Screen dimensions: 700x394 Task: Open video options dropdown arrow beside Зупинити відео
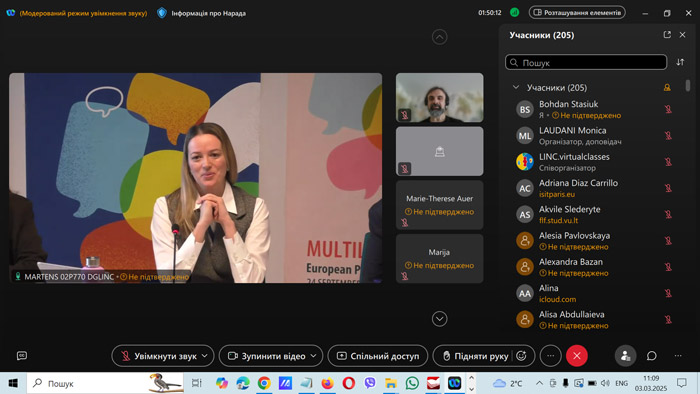point(313,356)
